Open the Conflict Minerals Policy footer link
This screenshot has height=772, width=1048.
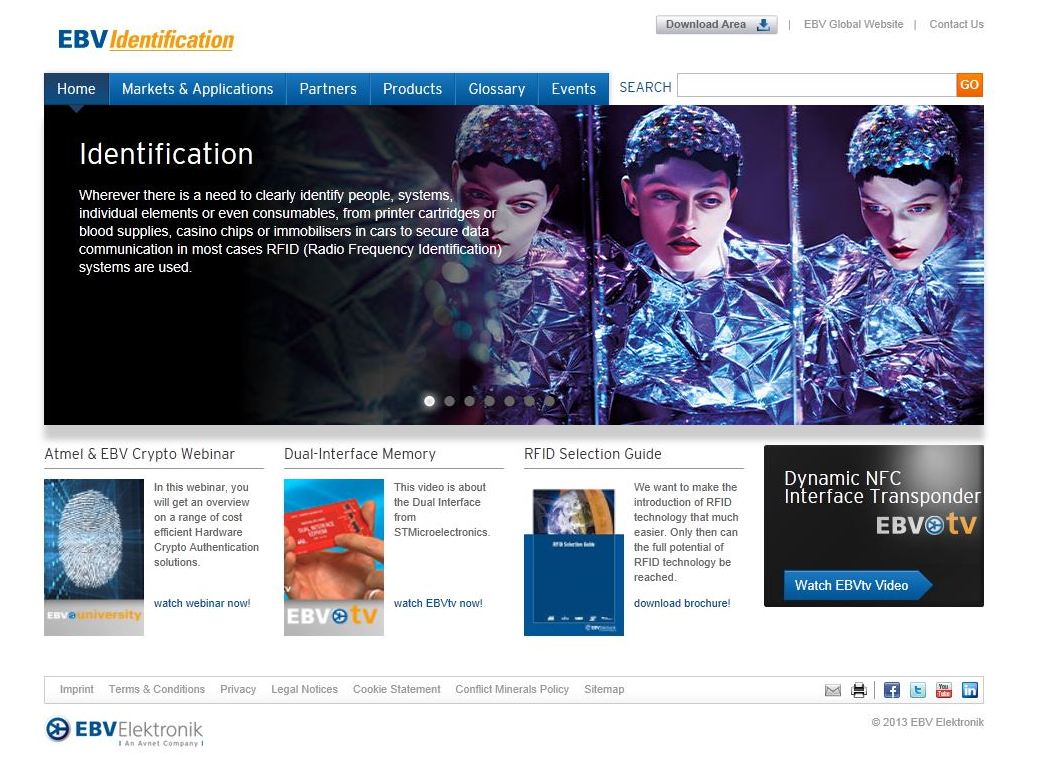coord(512,689)
